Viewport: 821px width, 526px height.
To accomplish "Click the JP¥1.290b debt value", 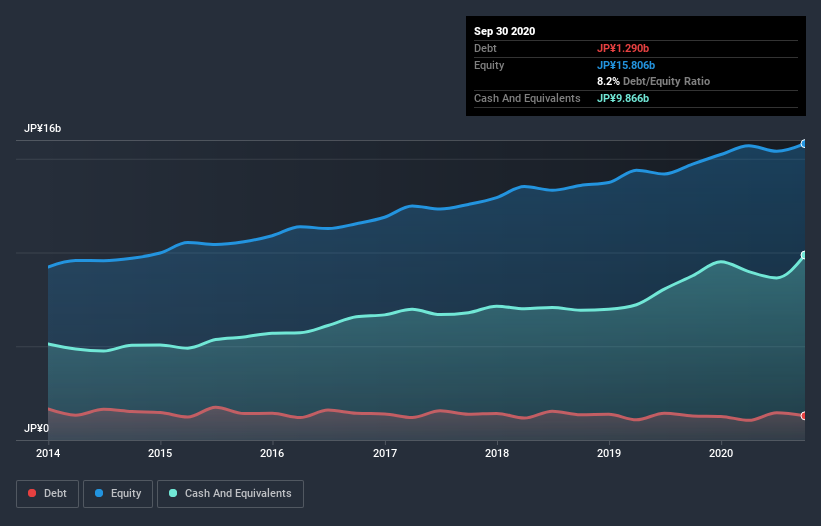I will point(623,48).
